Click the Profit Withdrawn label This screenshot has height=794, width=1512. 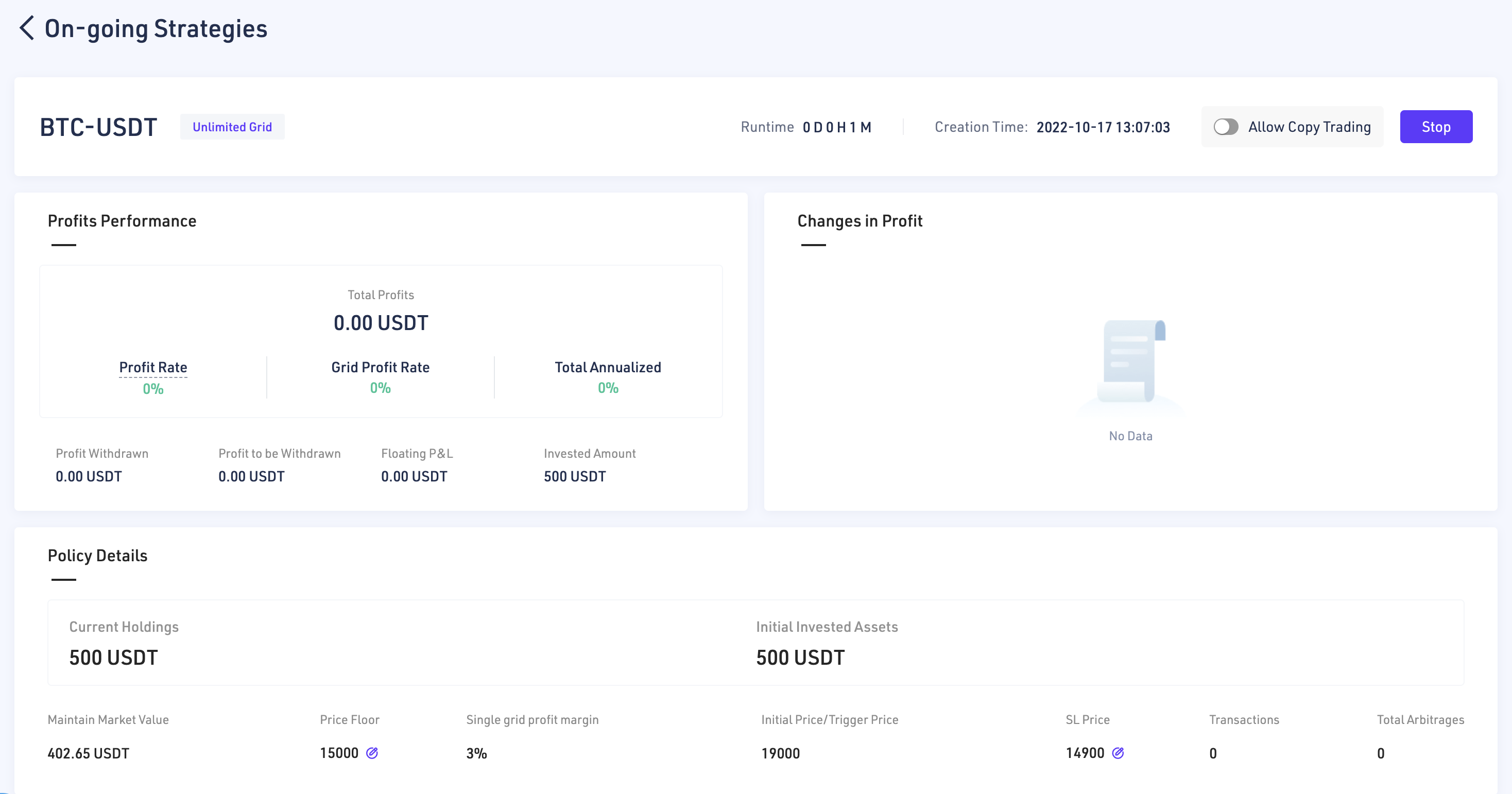(x=102, y=454)
